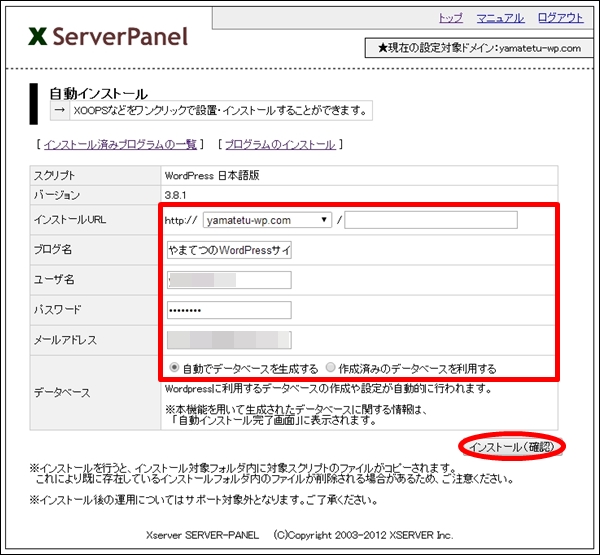The height and width of the screenshot is (555, 600).
Task: Click the メールアドレス input field
Action: click(229, 340)
